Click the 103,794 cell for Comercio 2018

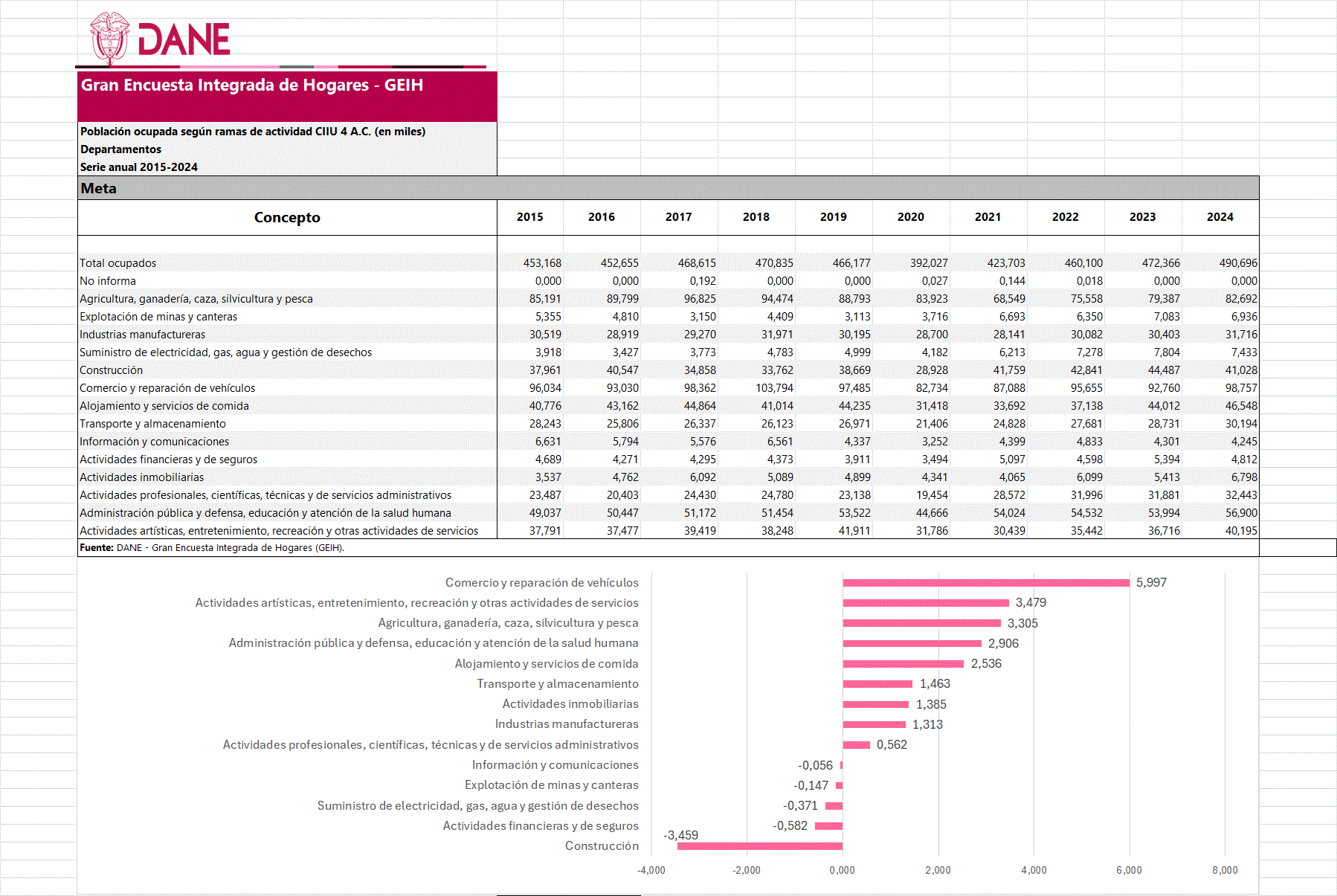click(773, 388)
